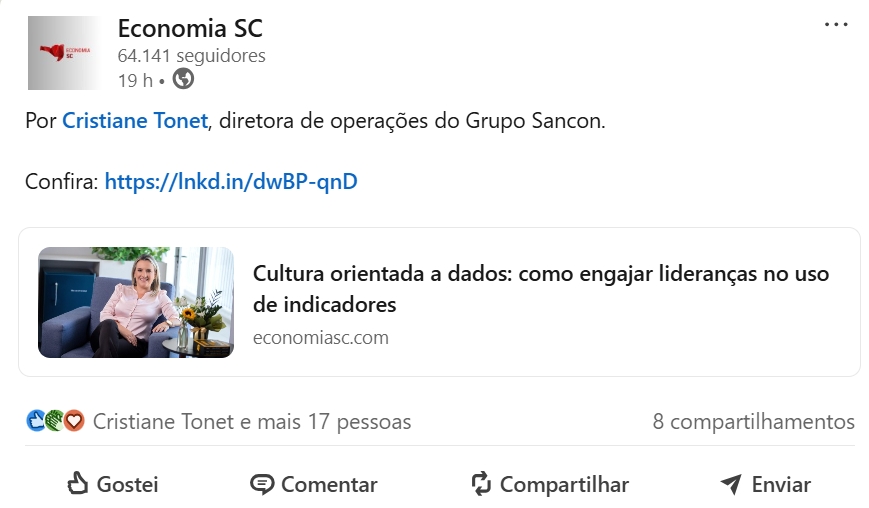The image size is (869, 508).
Task: Click the thumbs-up Gostei icon
Action: tap(78, 485)
